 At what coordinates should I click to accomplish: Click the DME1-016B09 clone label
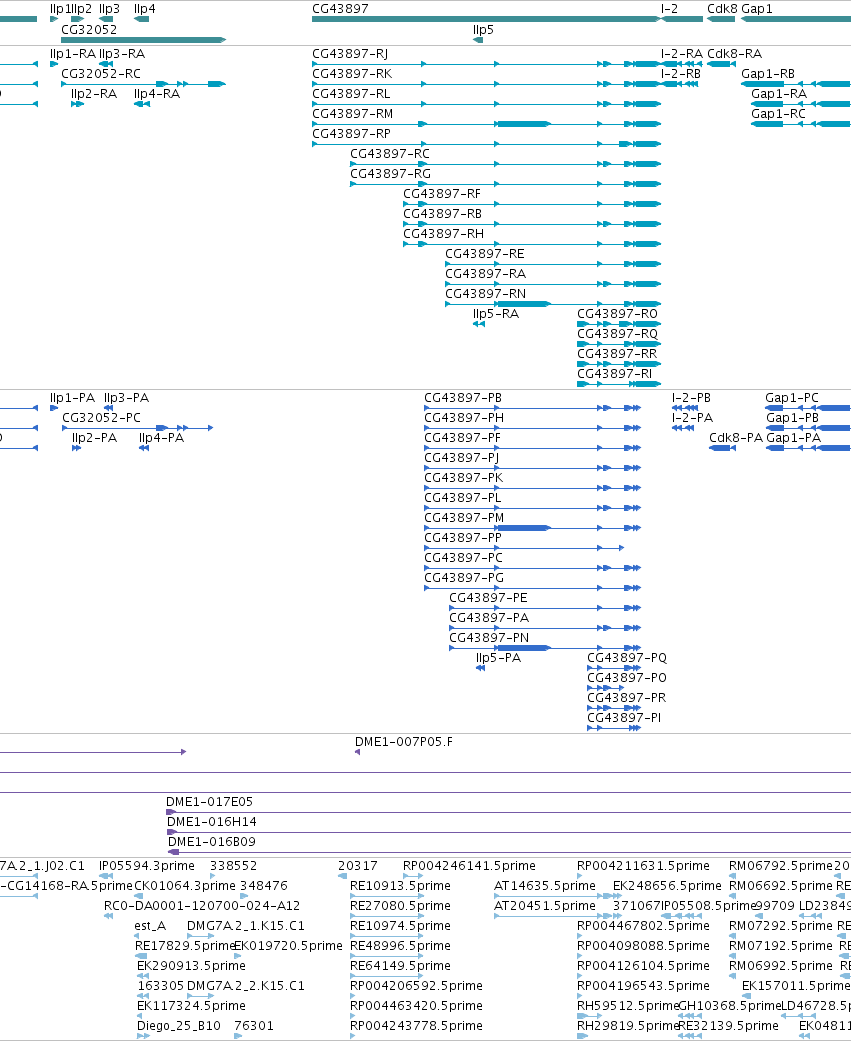pyautogui.click(x=212, y=841)
